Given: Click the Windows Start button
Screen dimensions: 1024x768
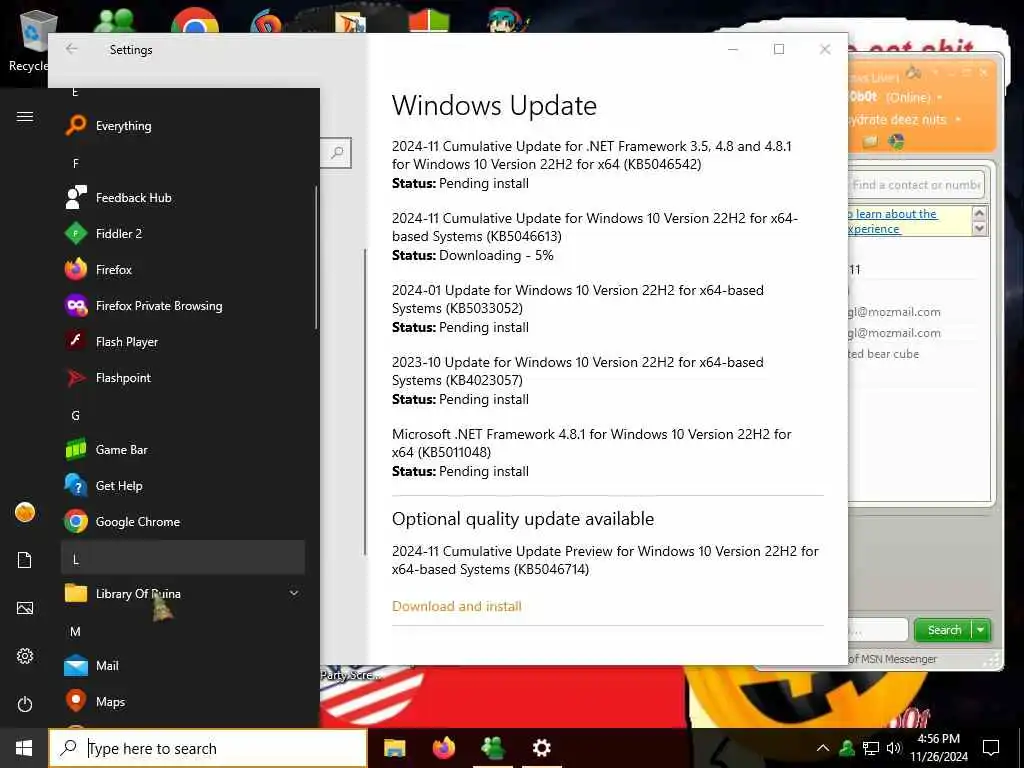Looking at the screenshot, I should 24,748.
